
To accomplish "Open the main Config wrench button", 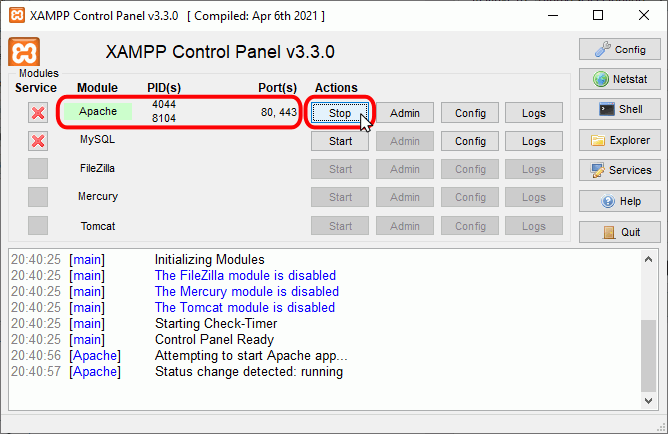I will tap(619, 49).
